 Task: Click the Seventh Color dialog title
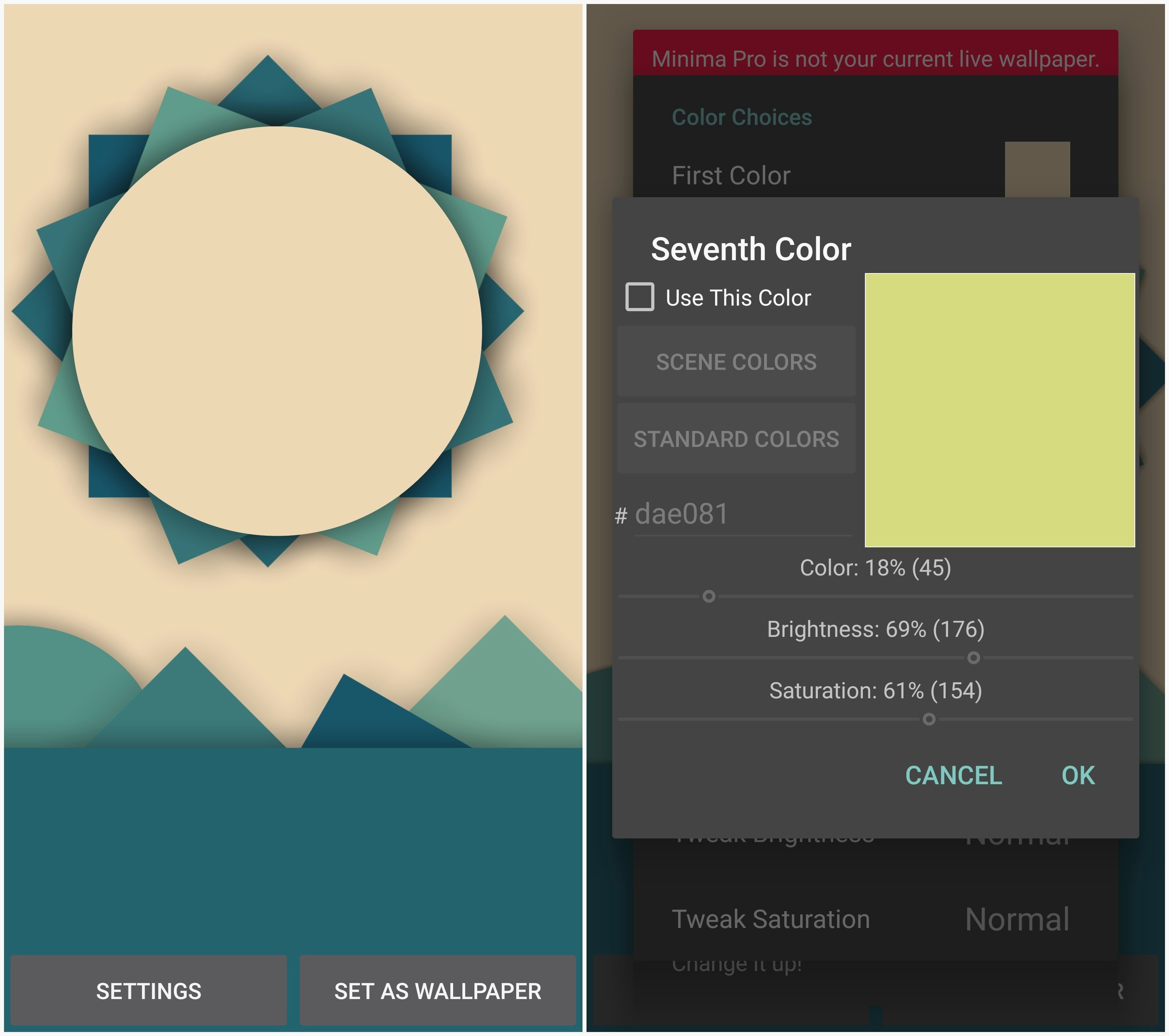tap(751, 249)
